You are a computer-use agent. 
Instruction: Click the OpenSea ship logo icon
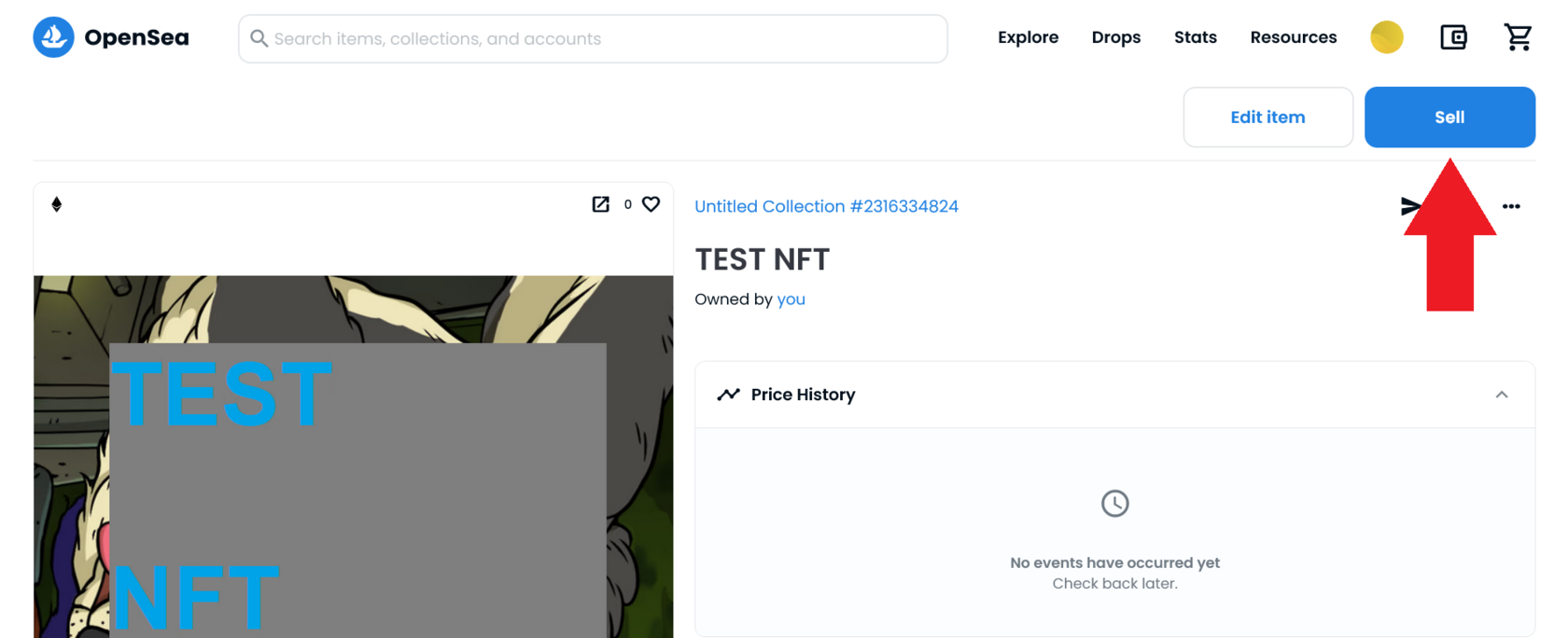coord(53,37)
